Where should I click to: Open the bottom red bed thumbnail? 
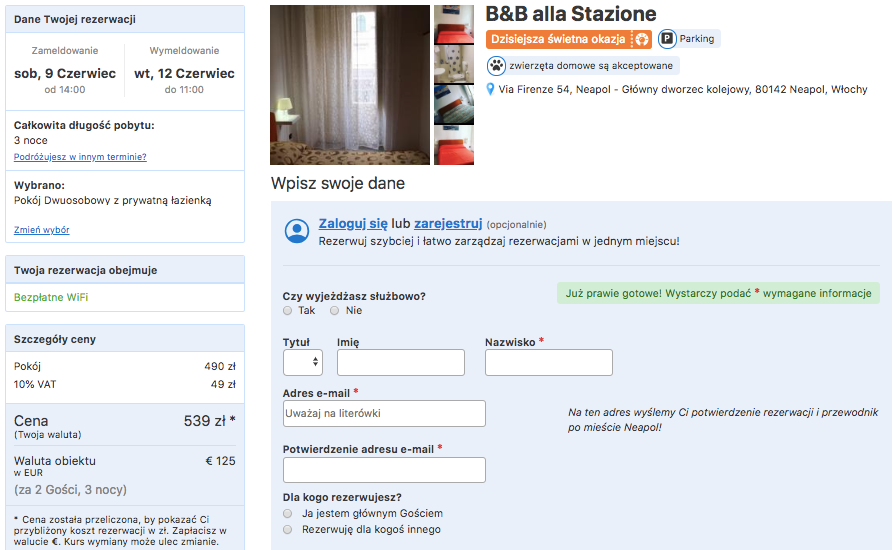(454, 145)
